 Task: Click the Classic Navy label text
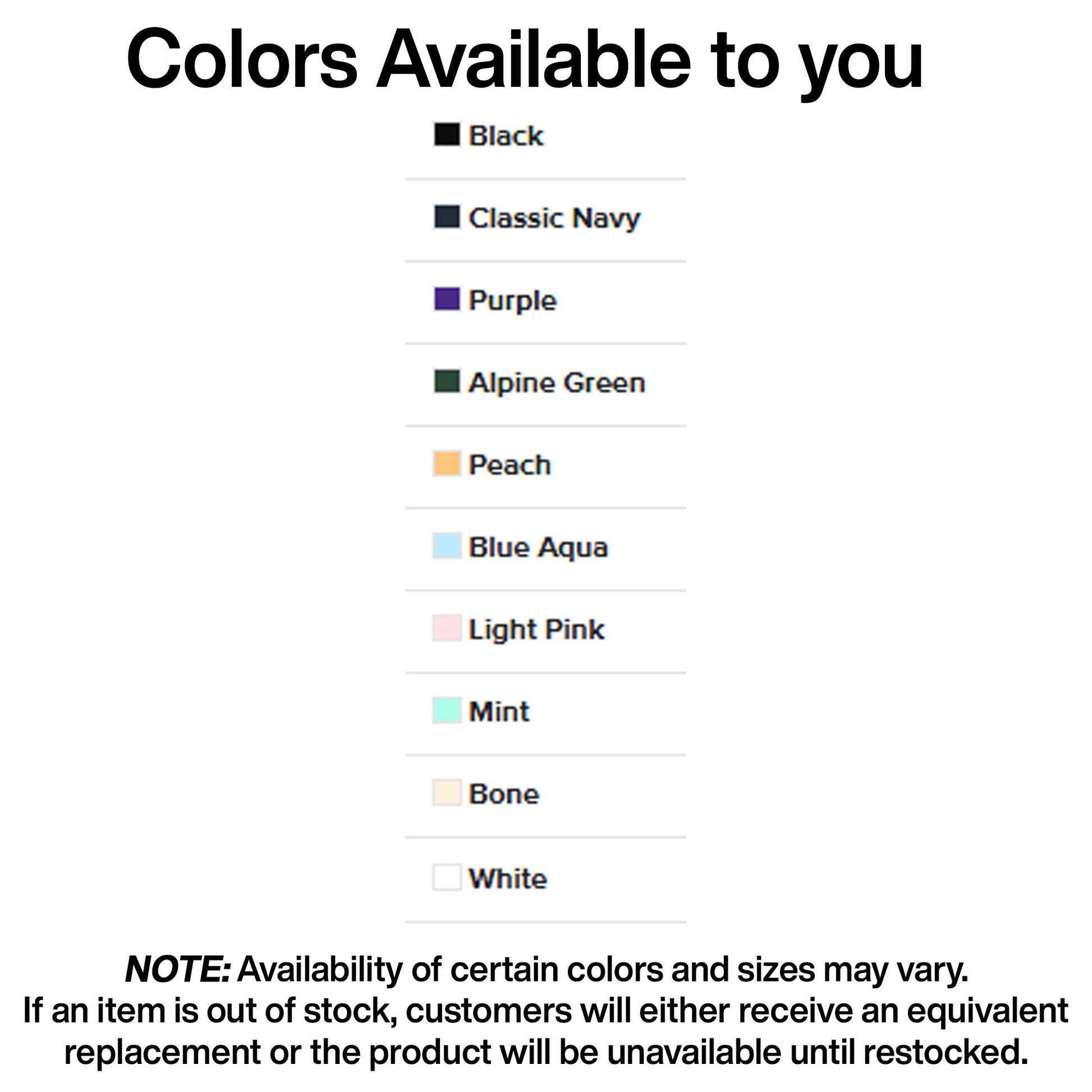click(554, 218)
